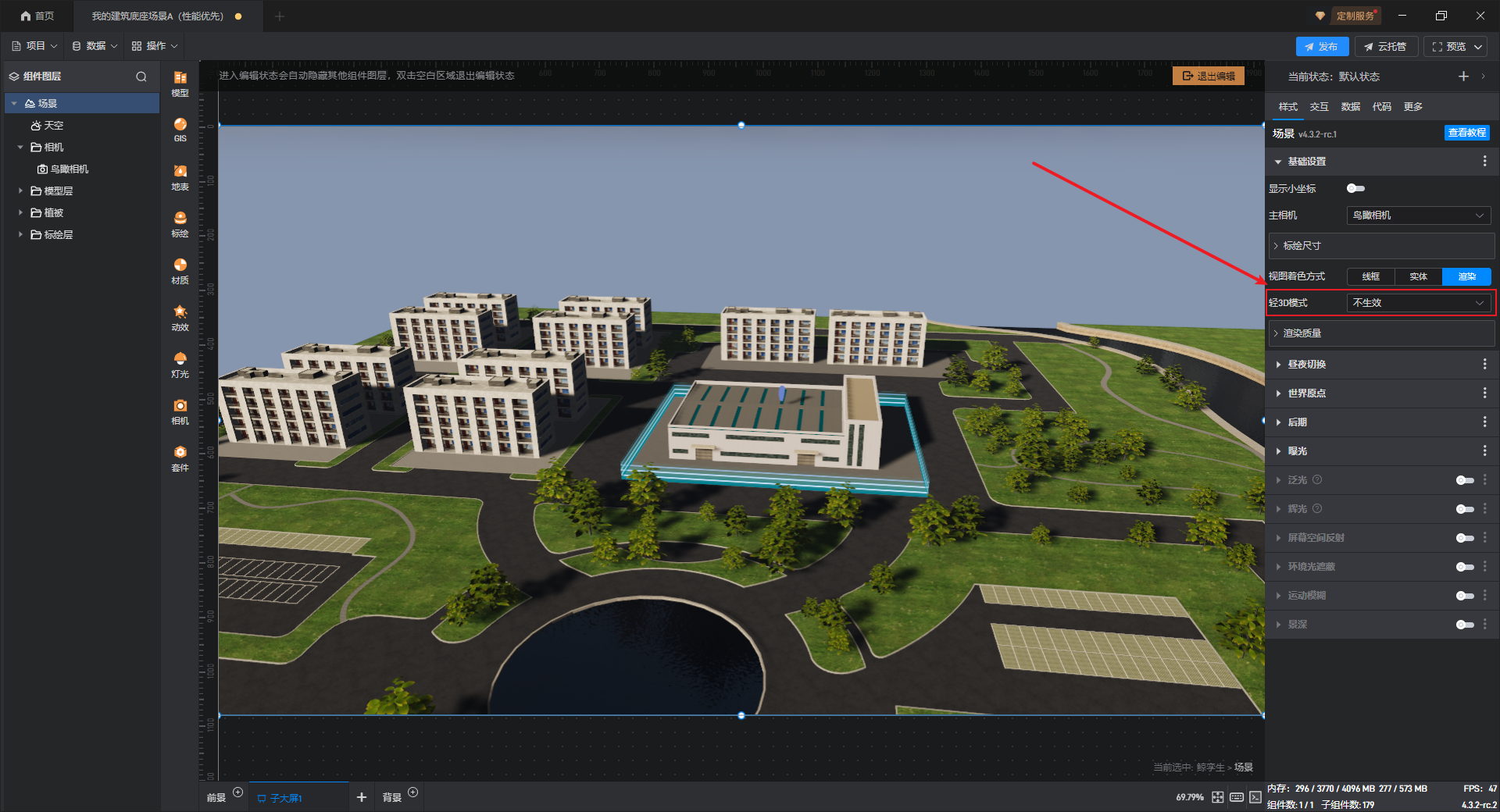
Task: Turn on the 景深 depth-of-field toggle
Action: click(1465, 625)
